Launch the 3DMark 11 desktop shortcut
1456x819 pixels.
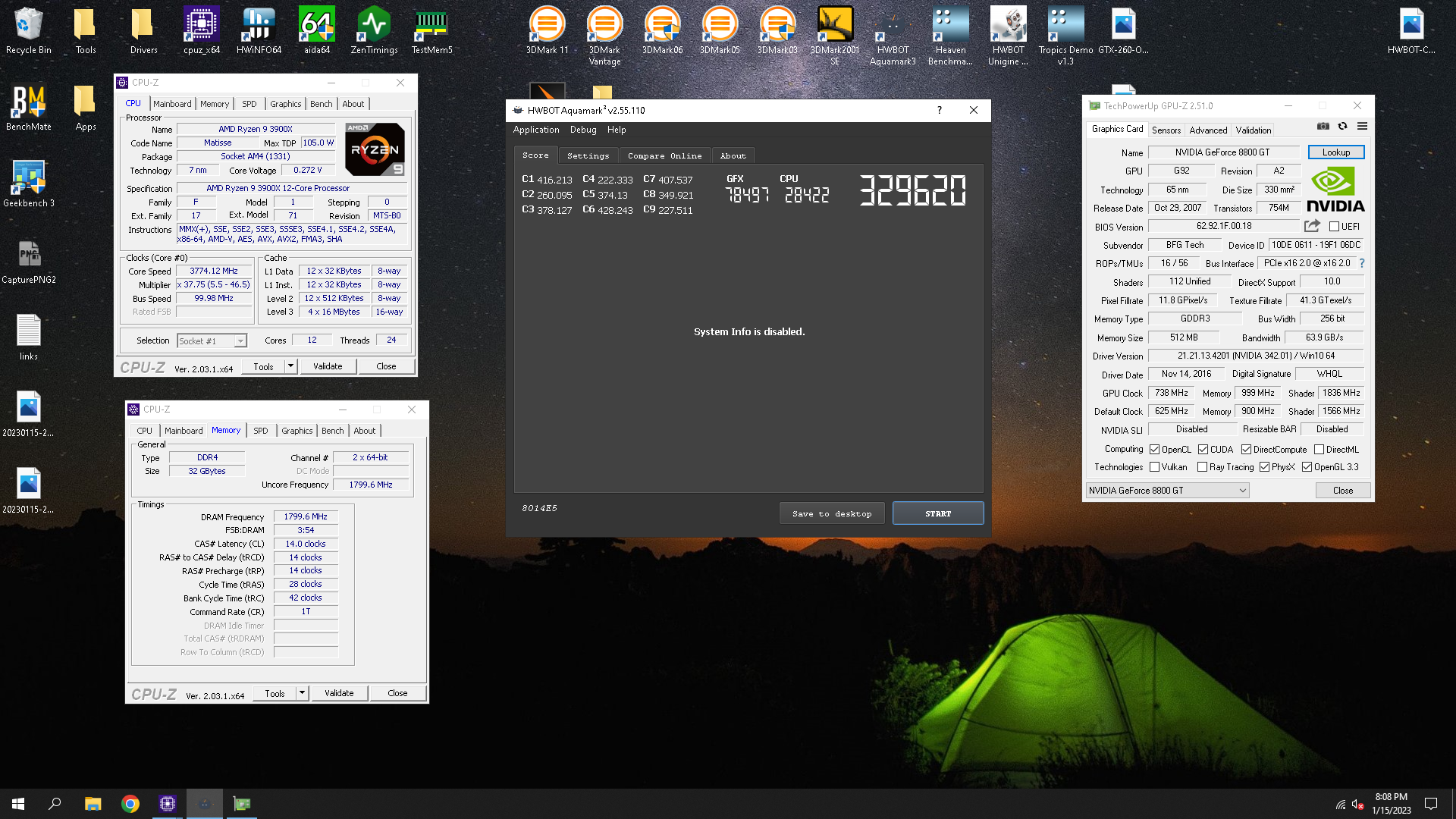547,31
